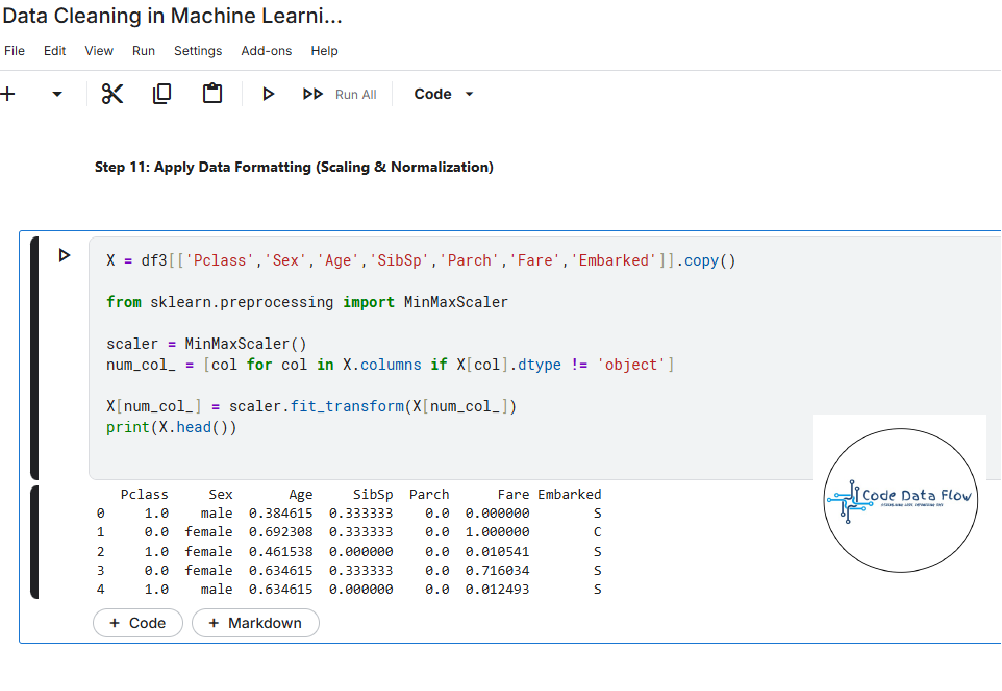Run the MinMaxScaler cell with its play icon

65,256
